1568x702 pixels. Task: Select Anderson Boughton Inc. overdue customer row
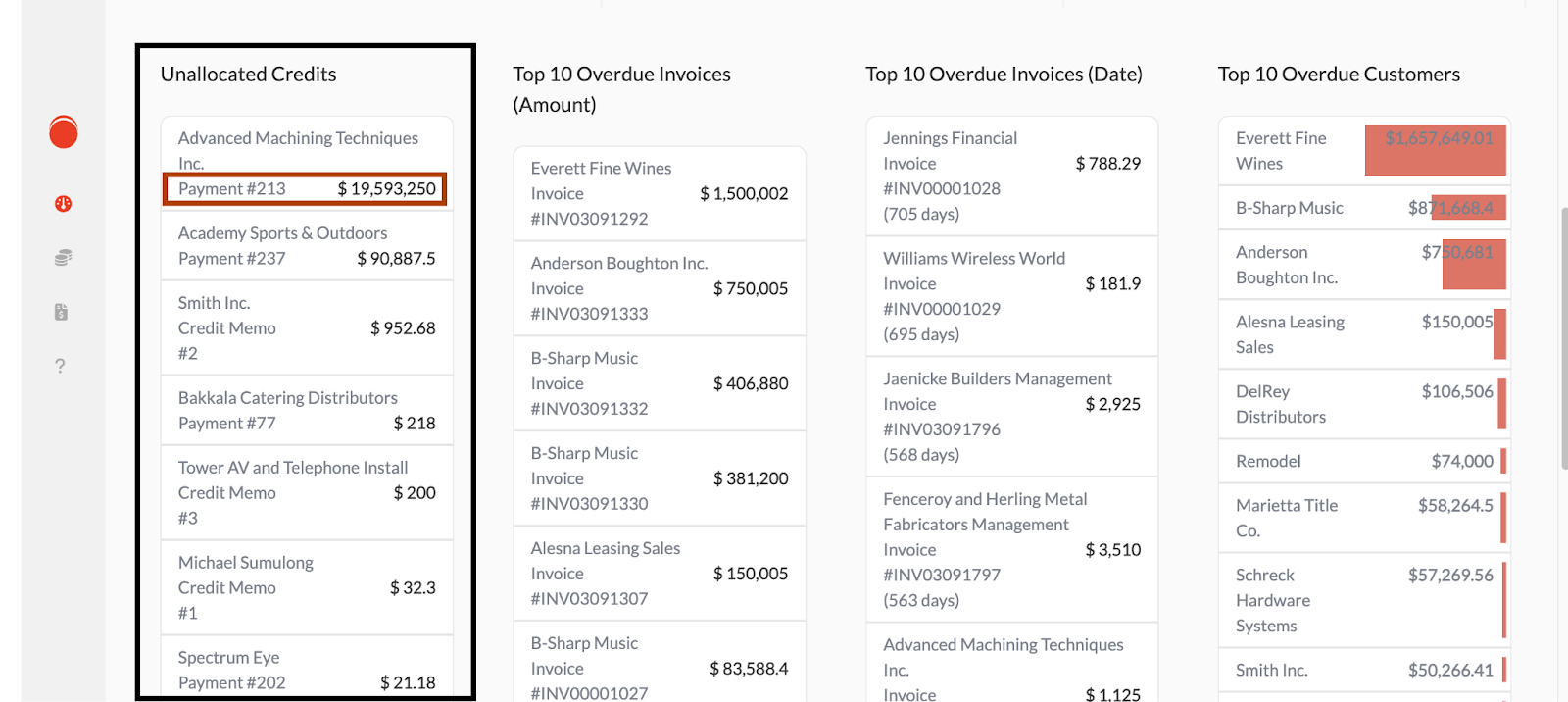point(1364,265)
